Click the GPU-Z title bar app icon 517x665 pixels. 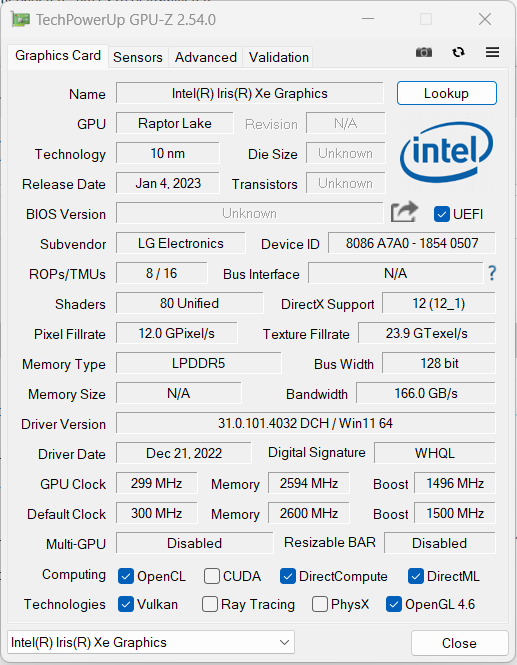20,20
